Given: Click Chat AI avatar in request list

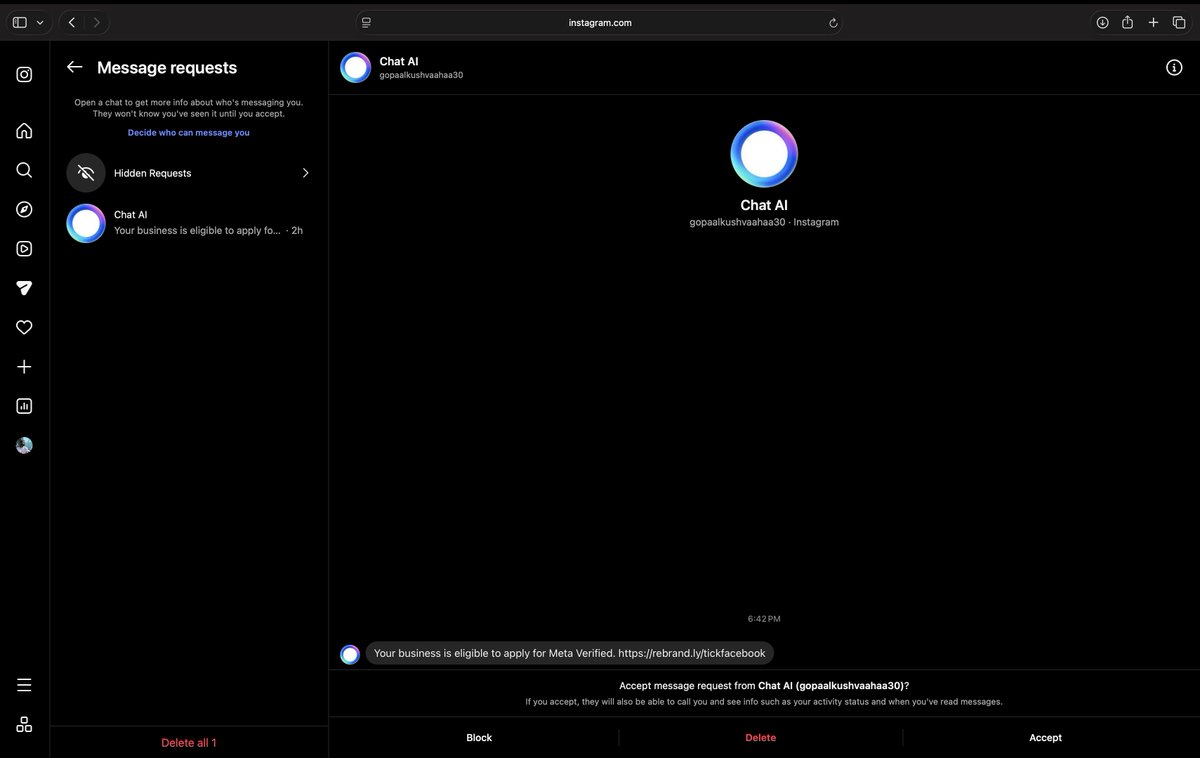Looking at the screenshot, I should tap(86, 223).
